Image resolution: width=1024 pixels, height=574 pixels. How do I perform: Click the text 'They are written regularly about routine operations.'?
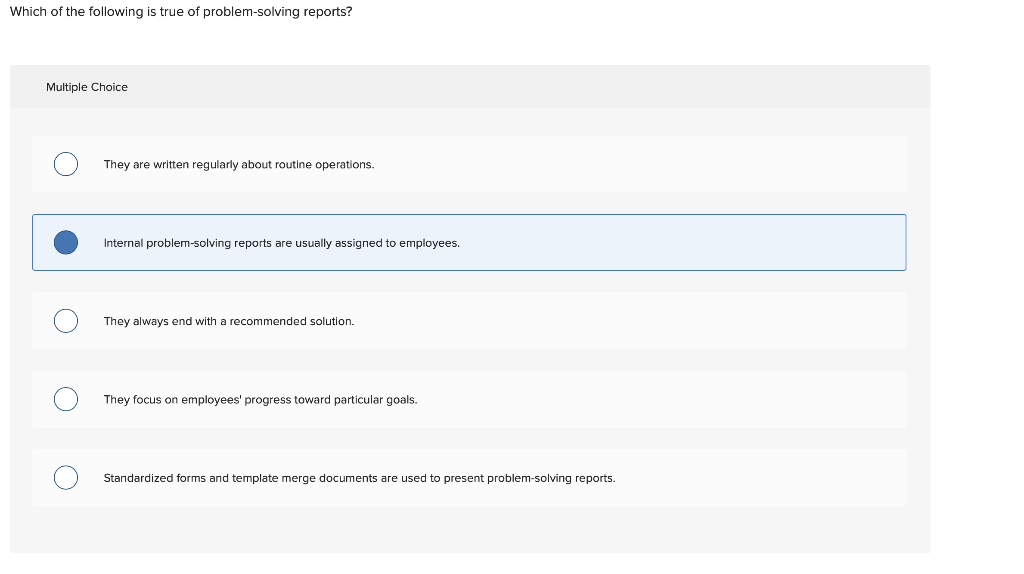[x=239, y=164]
